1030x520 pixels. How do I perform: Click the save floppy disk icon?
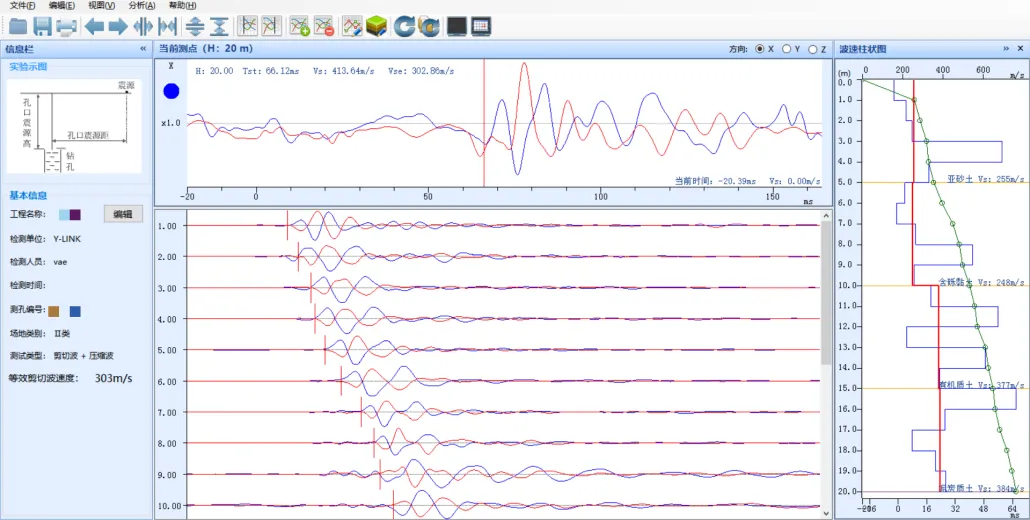42,26
